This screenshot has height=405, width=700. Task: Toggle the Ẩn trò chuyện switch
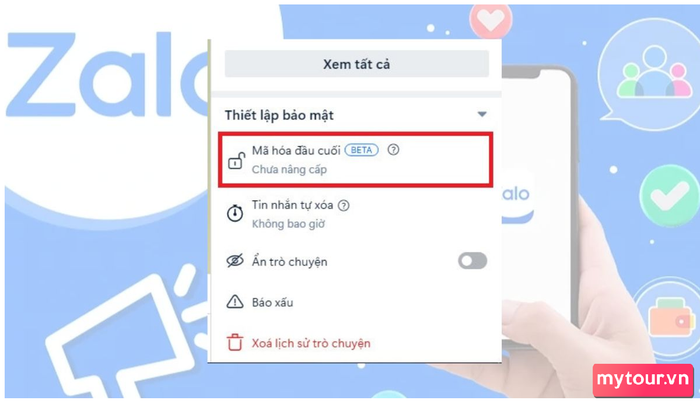click(472, 261)
